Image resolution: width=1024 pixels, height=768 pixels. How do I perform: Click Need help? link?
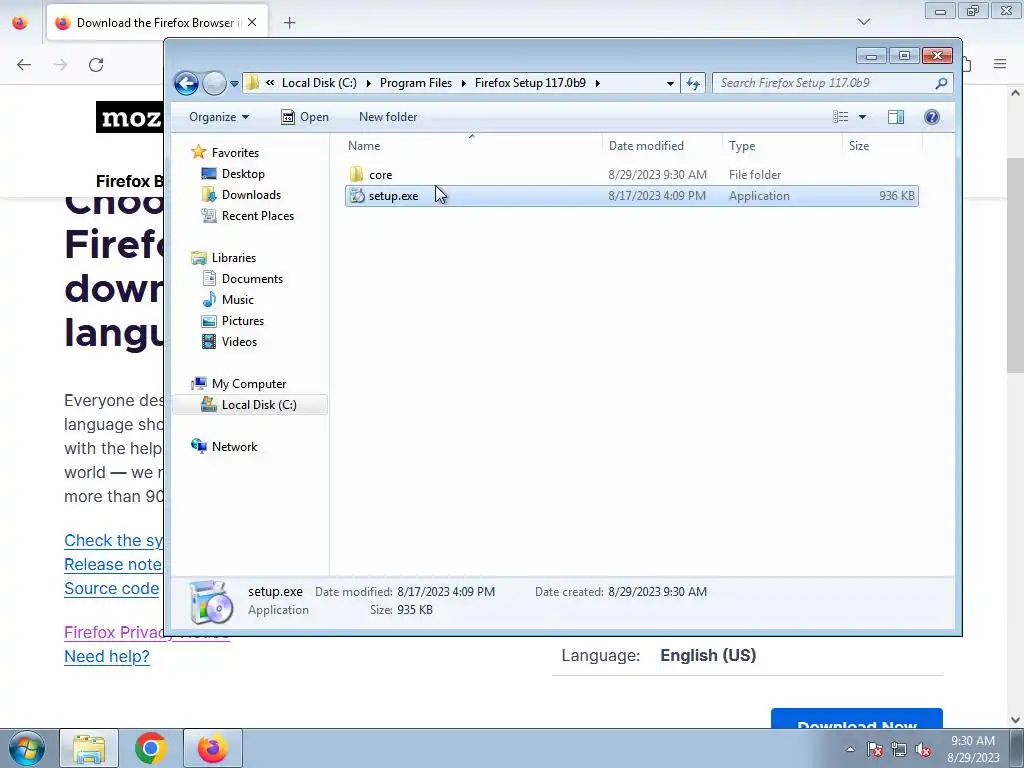coord(106,656)
